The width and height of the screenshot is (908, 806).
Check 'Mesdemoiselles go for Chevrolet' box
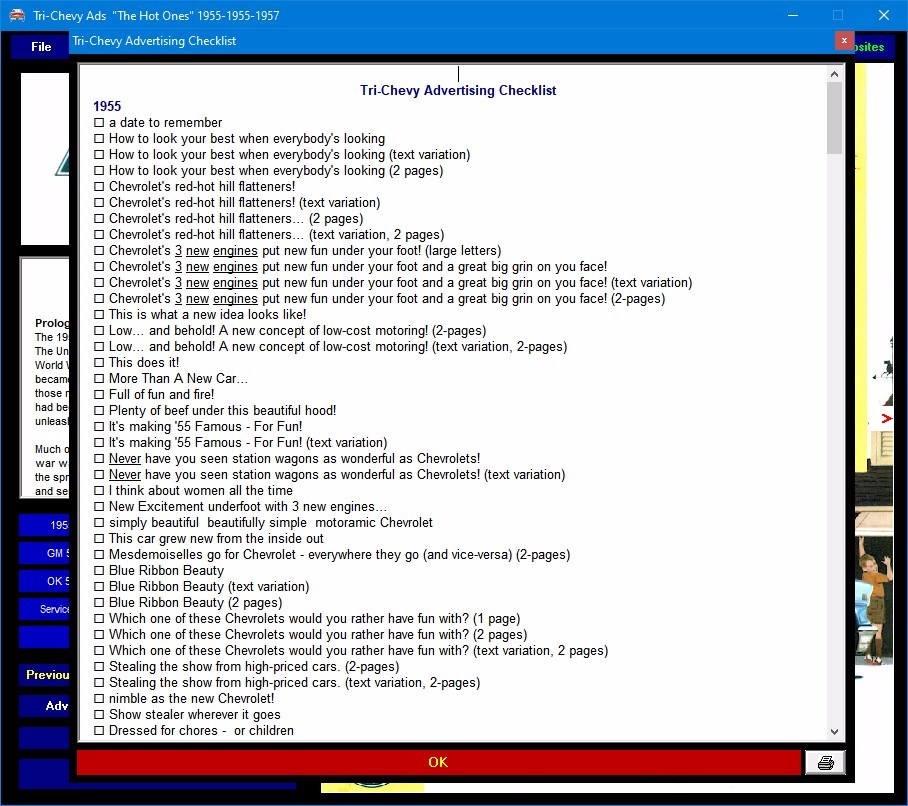pos(99,555)
